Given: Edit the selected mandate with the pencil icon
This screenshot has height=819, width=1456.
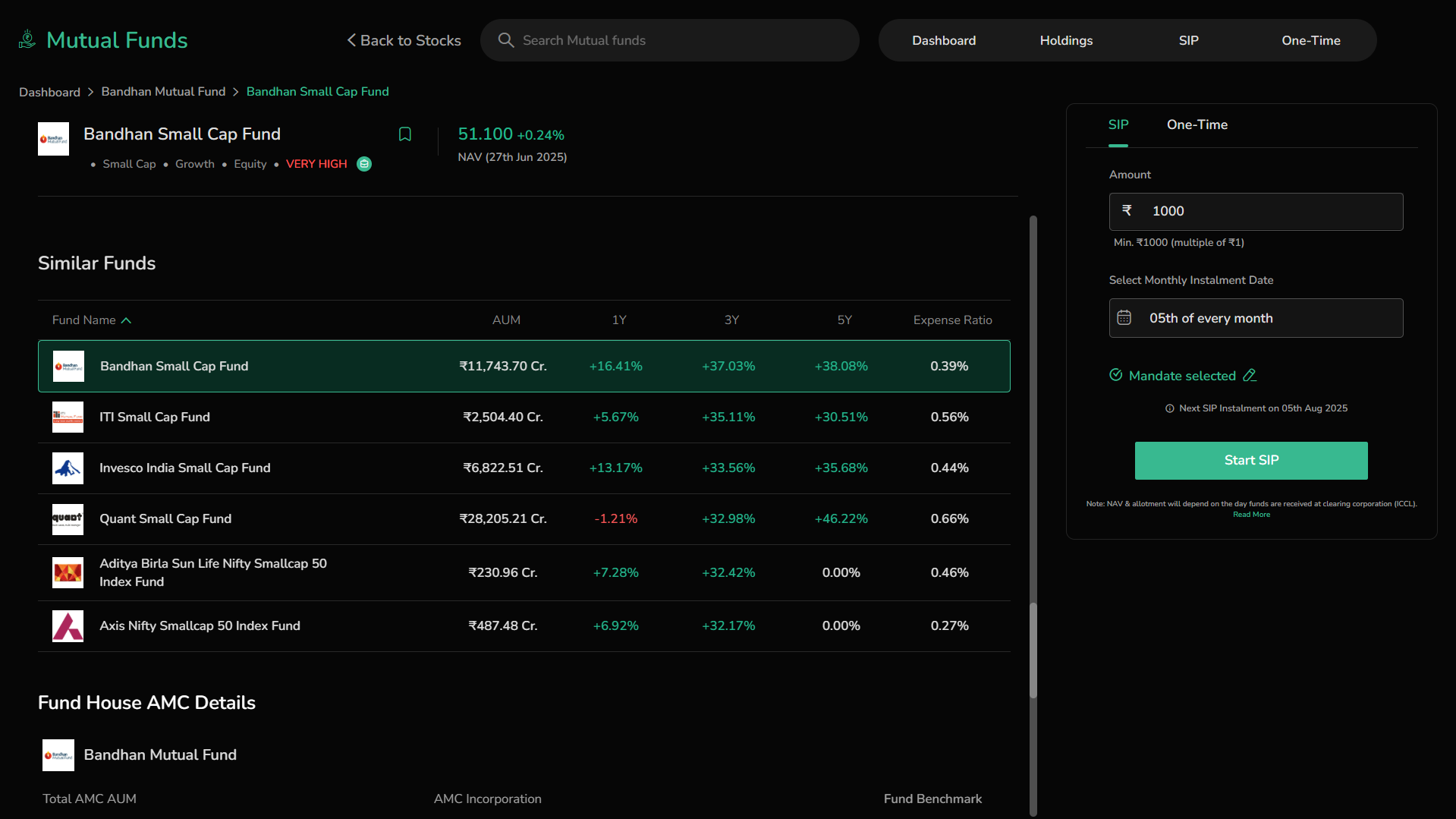Looking at the screenshot, I should coord(1250,376).
